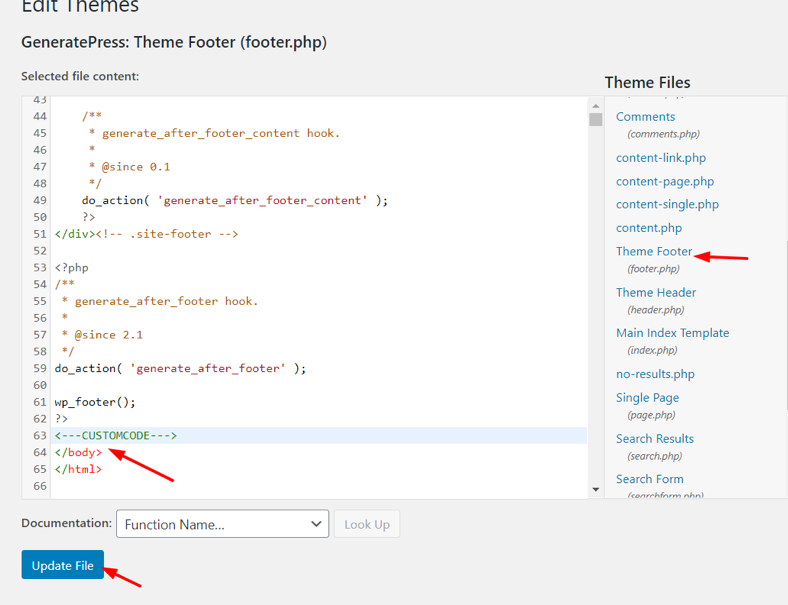Click the code editor scroll up arrow
The image size is (788, 605).
(596, 106)
